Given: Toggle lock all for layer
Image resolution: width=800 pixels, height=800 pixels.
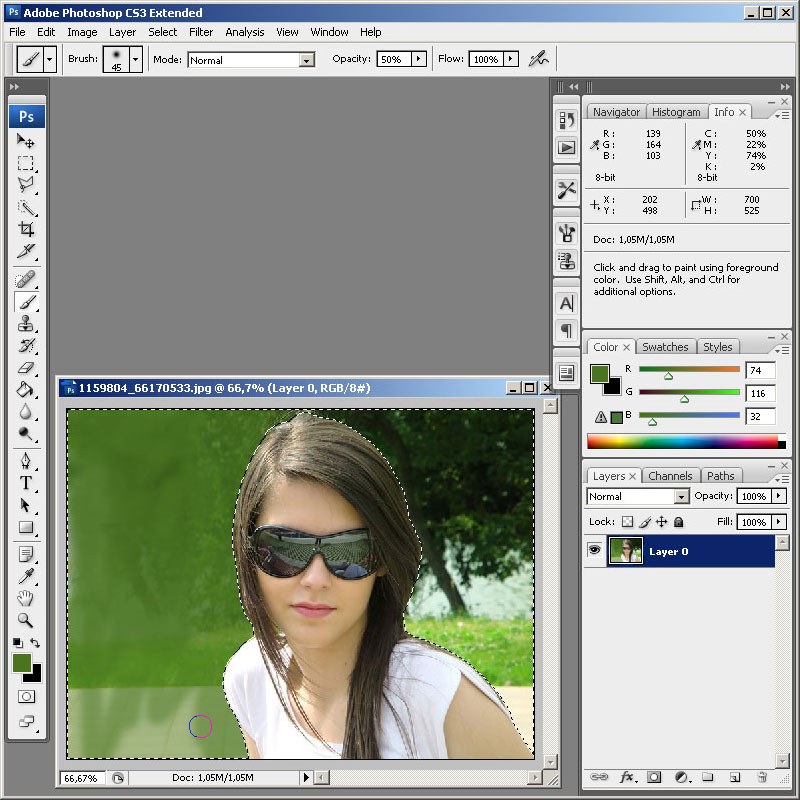Looking at the screenshot, I should tap(679, 522).
